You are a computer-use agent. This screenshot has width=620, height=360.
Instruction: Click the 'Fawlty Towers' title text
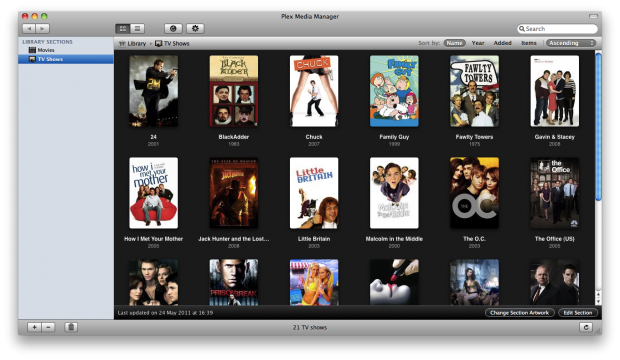[474, 137]
